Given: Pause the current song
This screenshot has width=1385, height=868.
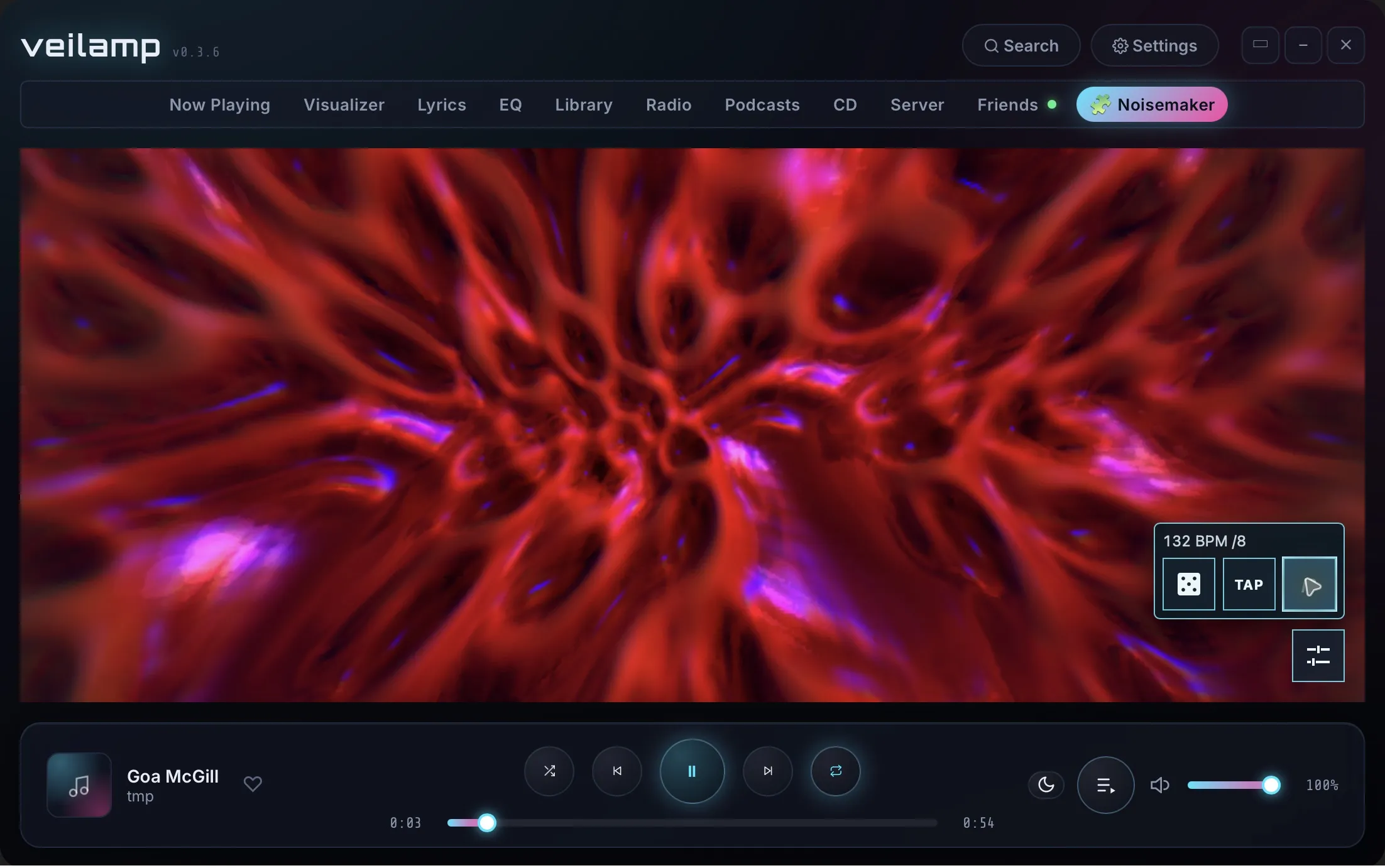Looking at the screenshot, I should pos(692,772).
